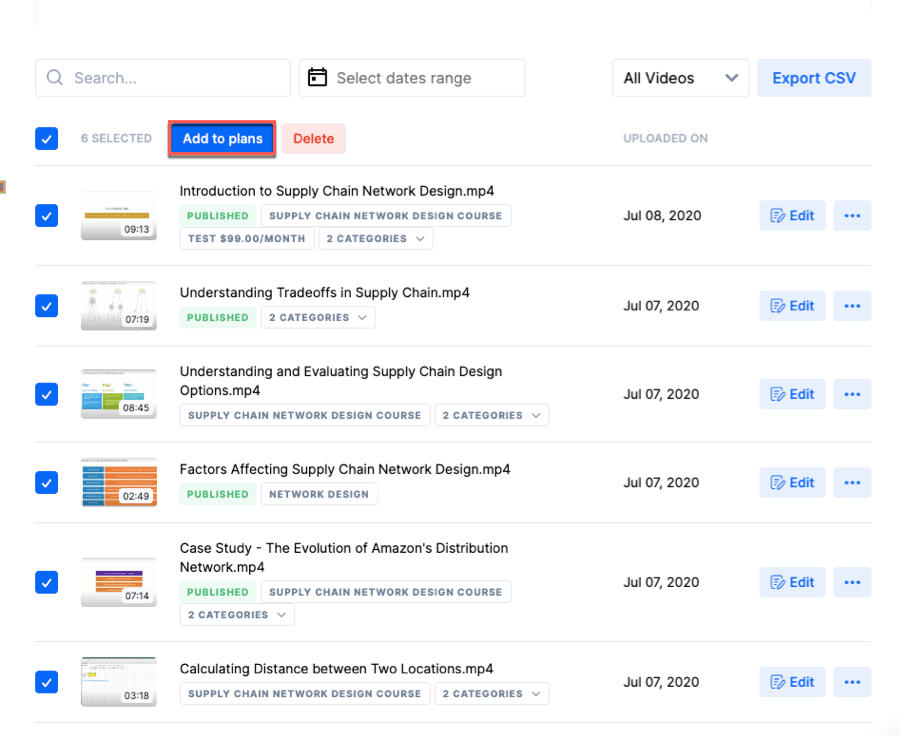Click the magnifier icon in the search box
900x736 pixels.
click(x=56, y=78)
